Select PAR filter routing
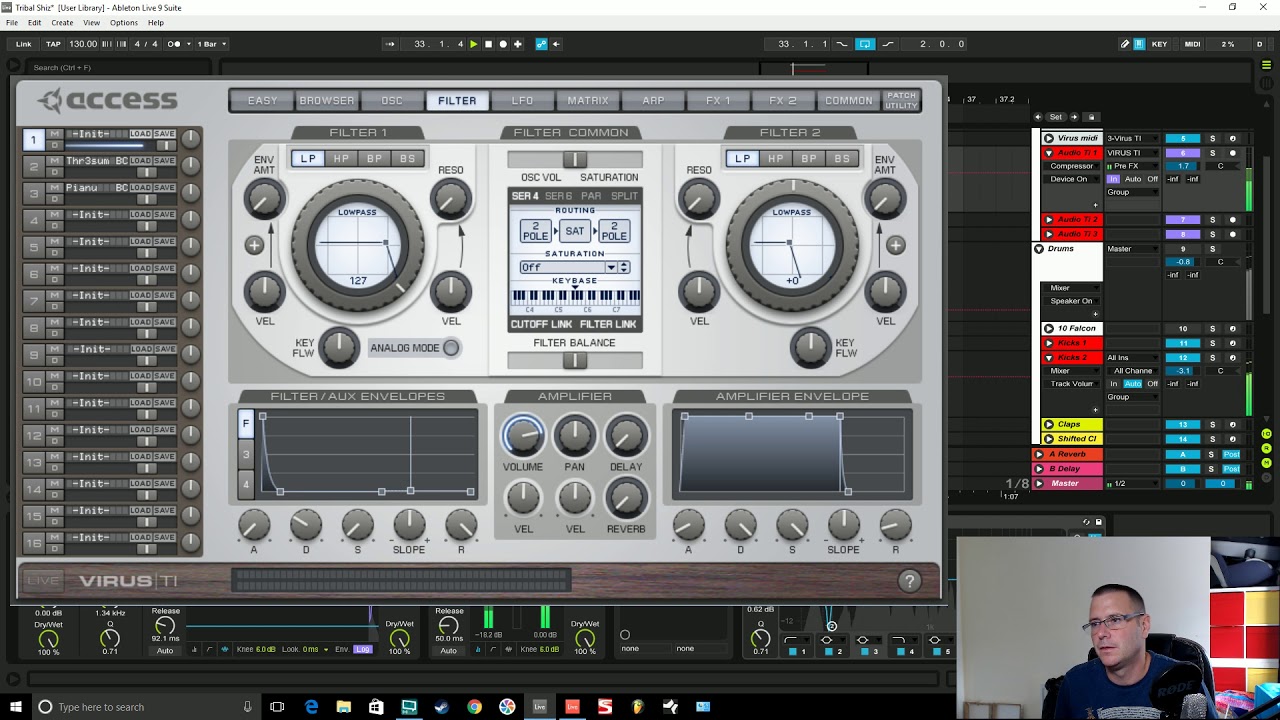 coord(591,196)
